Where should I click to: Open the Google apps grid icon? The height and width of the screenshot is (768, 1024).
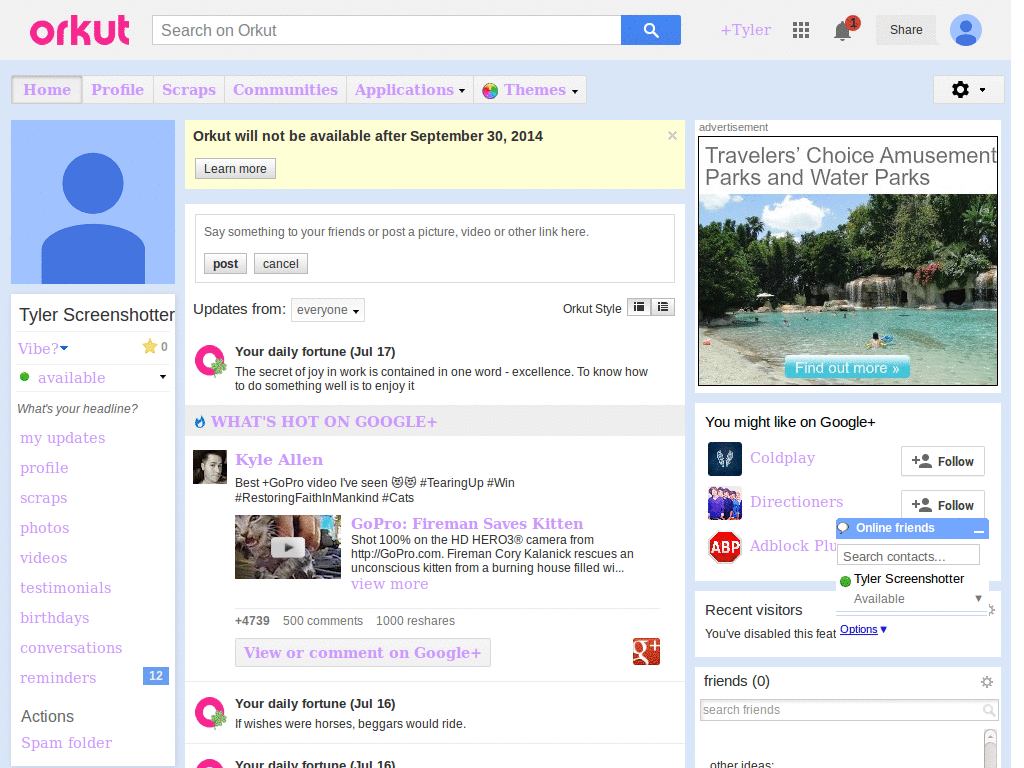[x=801, y=30]
